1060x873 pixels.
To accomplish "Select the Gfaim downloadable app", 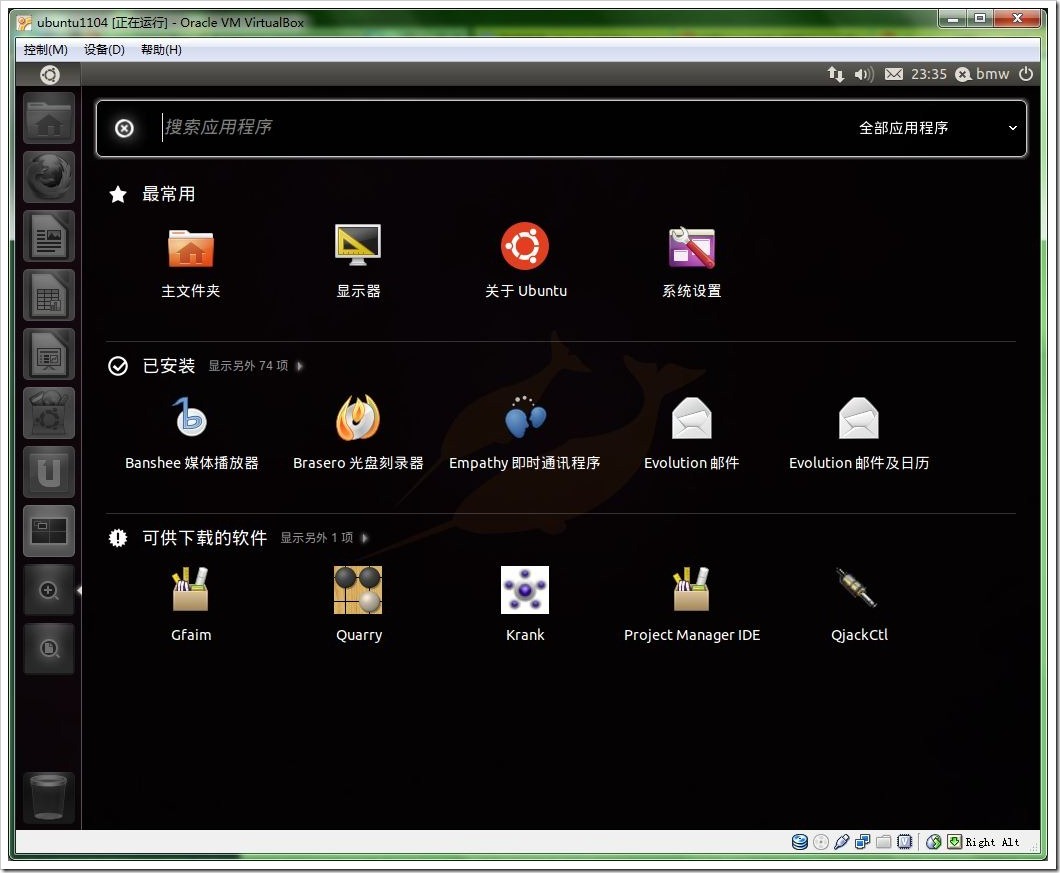I will 191,605.
